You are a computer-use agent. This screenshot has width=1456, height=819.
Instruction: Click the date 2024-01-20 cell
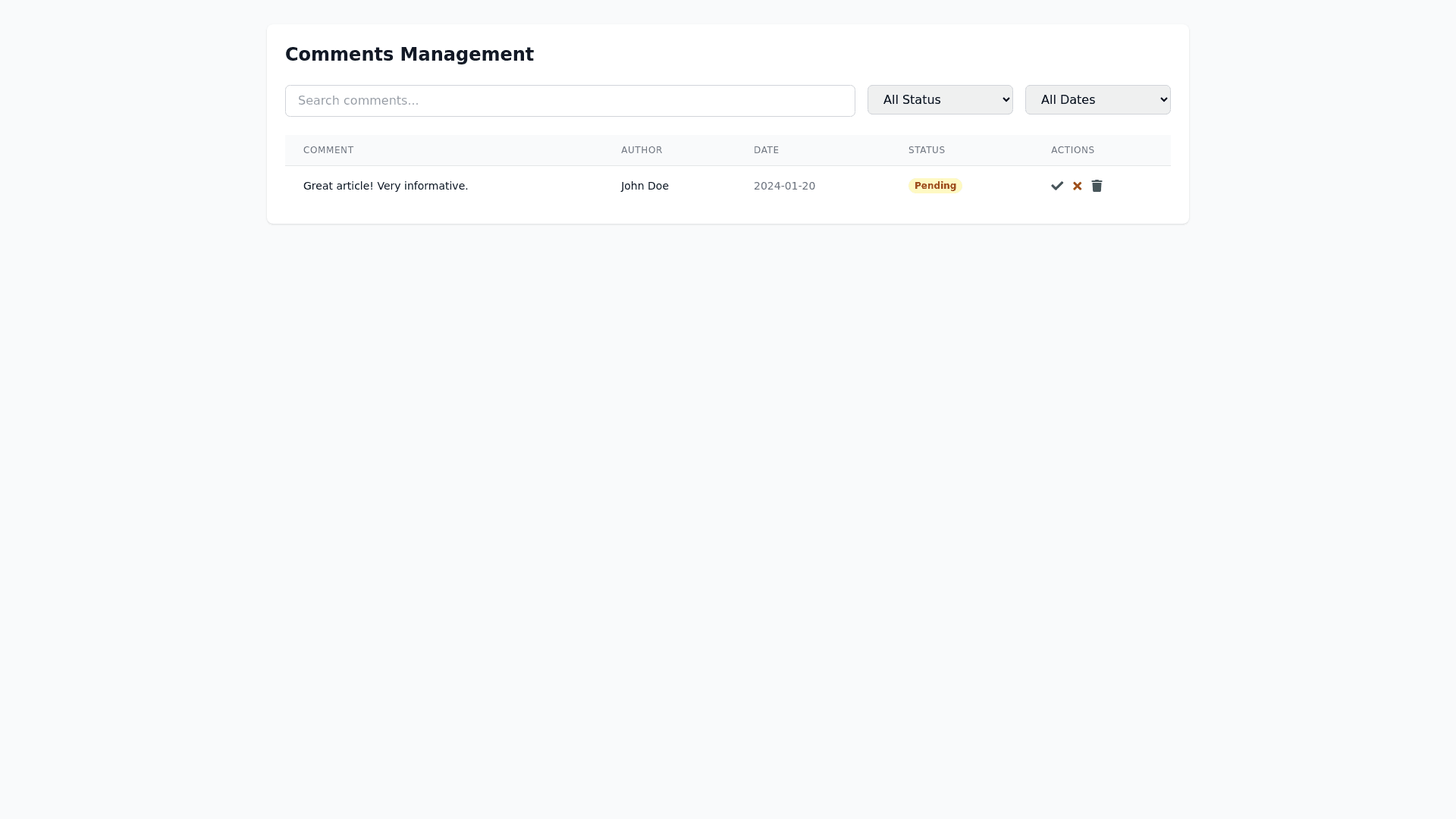click(784, 185)
